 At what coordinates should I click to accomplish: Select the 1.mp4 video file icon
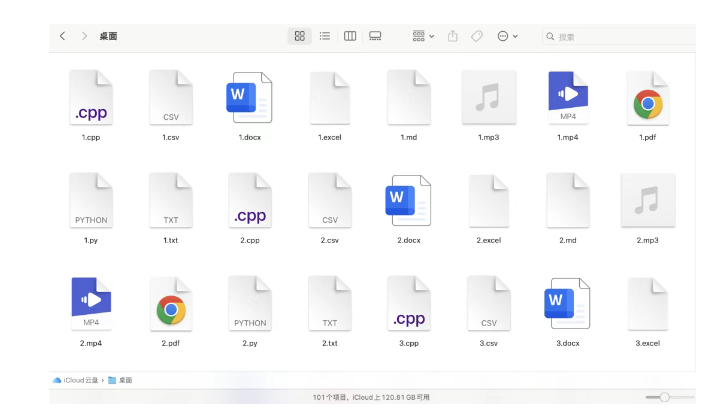(568, 97)
